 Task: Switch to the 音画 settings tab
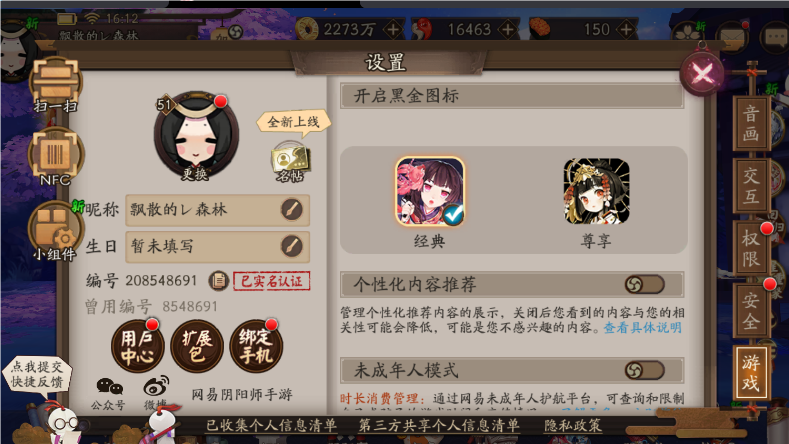(751, 123)
